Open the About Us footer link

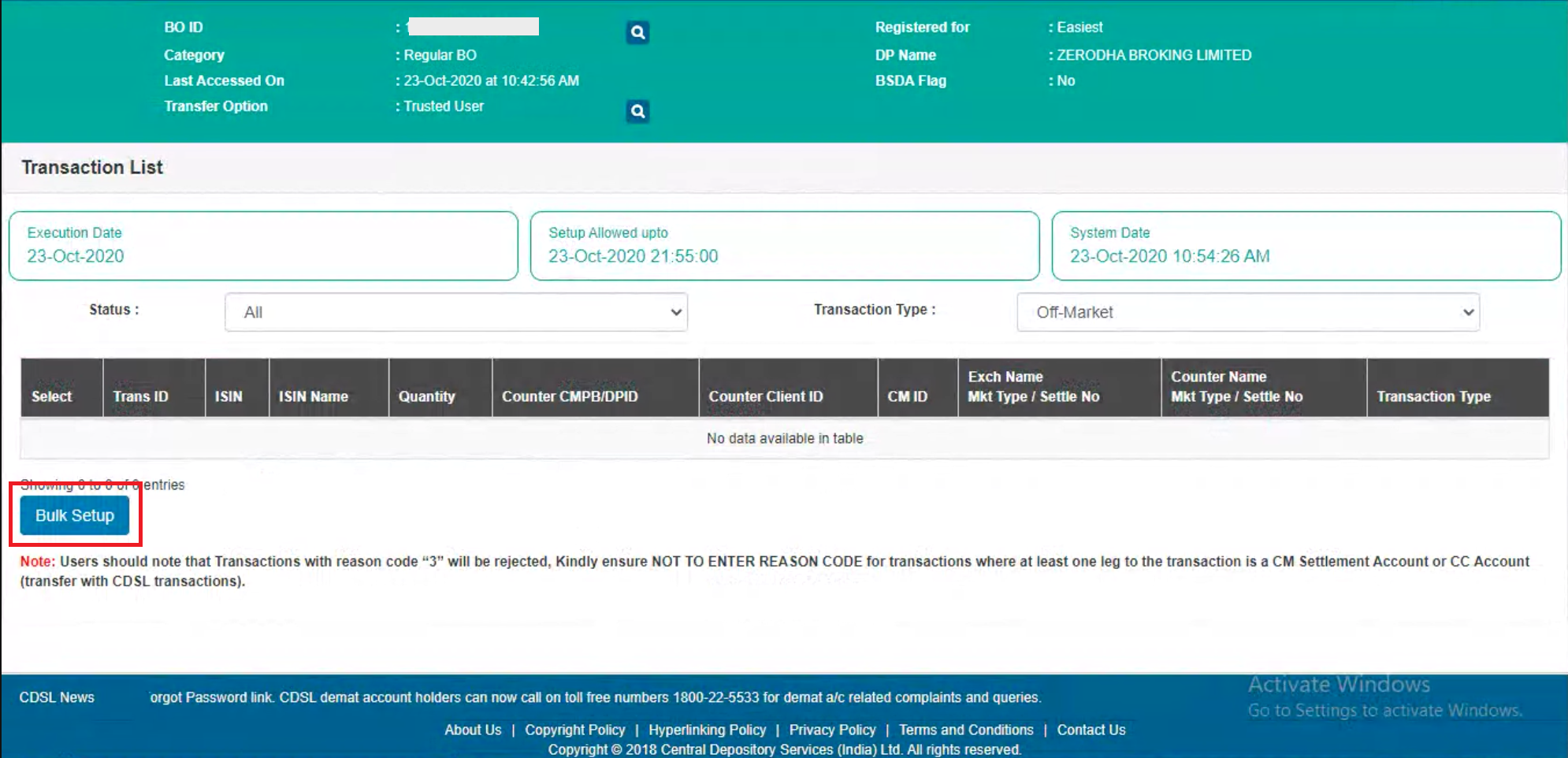point(473,730)
